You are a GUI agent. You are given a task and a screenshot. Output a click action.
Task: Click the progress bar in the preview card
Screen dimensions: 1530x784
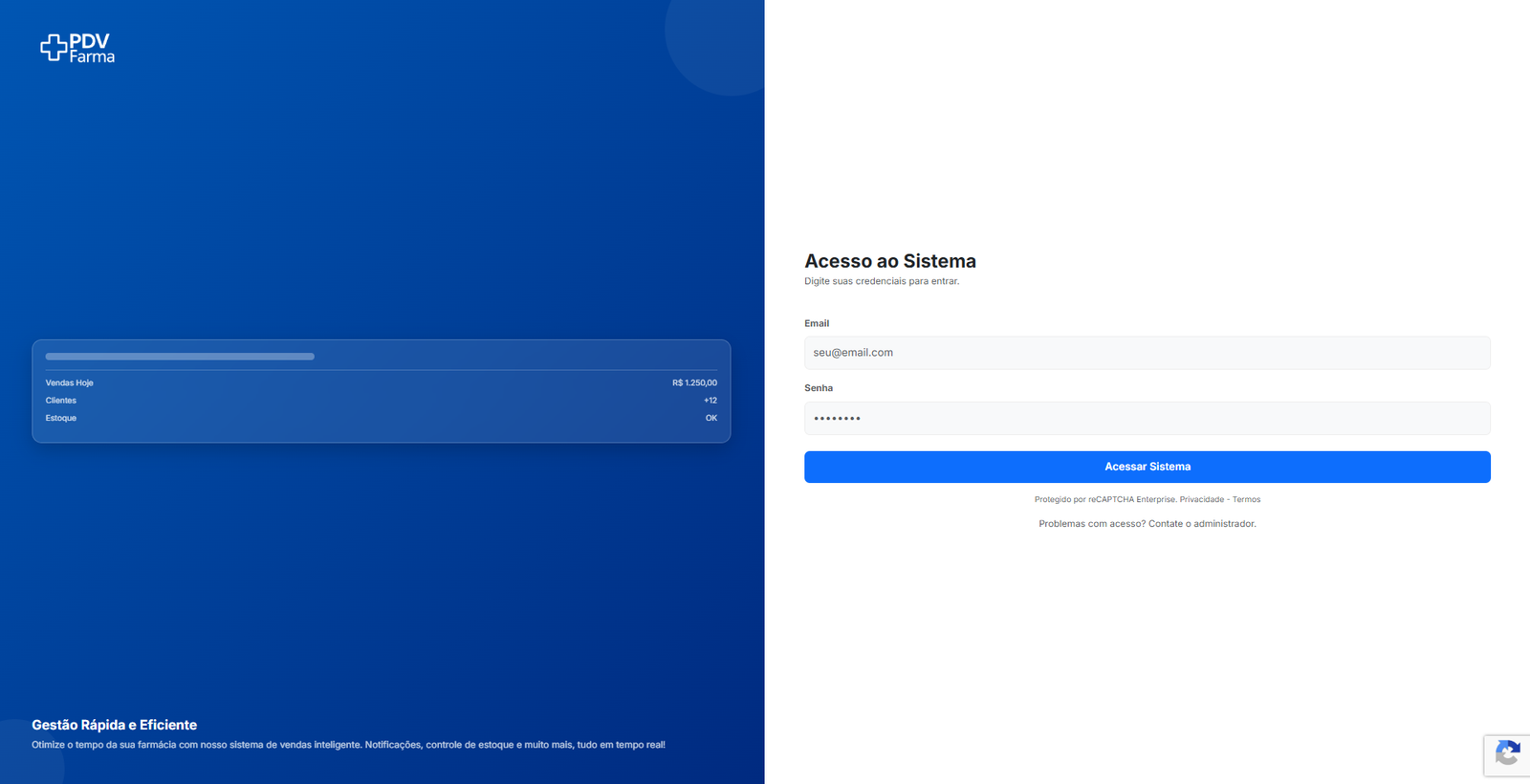pos(180,357)
